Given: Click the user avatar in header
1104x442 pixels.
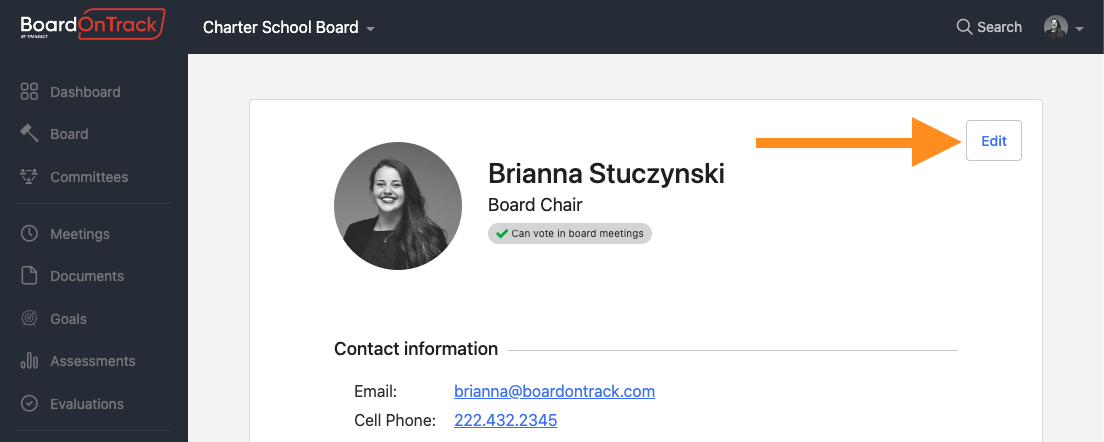Looking at the screenshot, I should (x=1055, y=27).
